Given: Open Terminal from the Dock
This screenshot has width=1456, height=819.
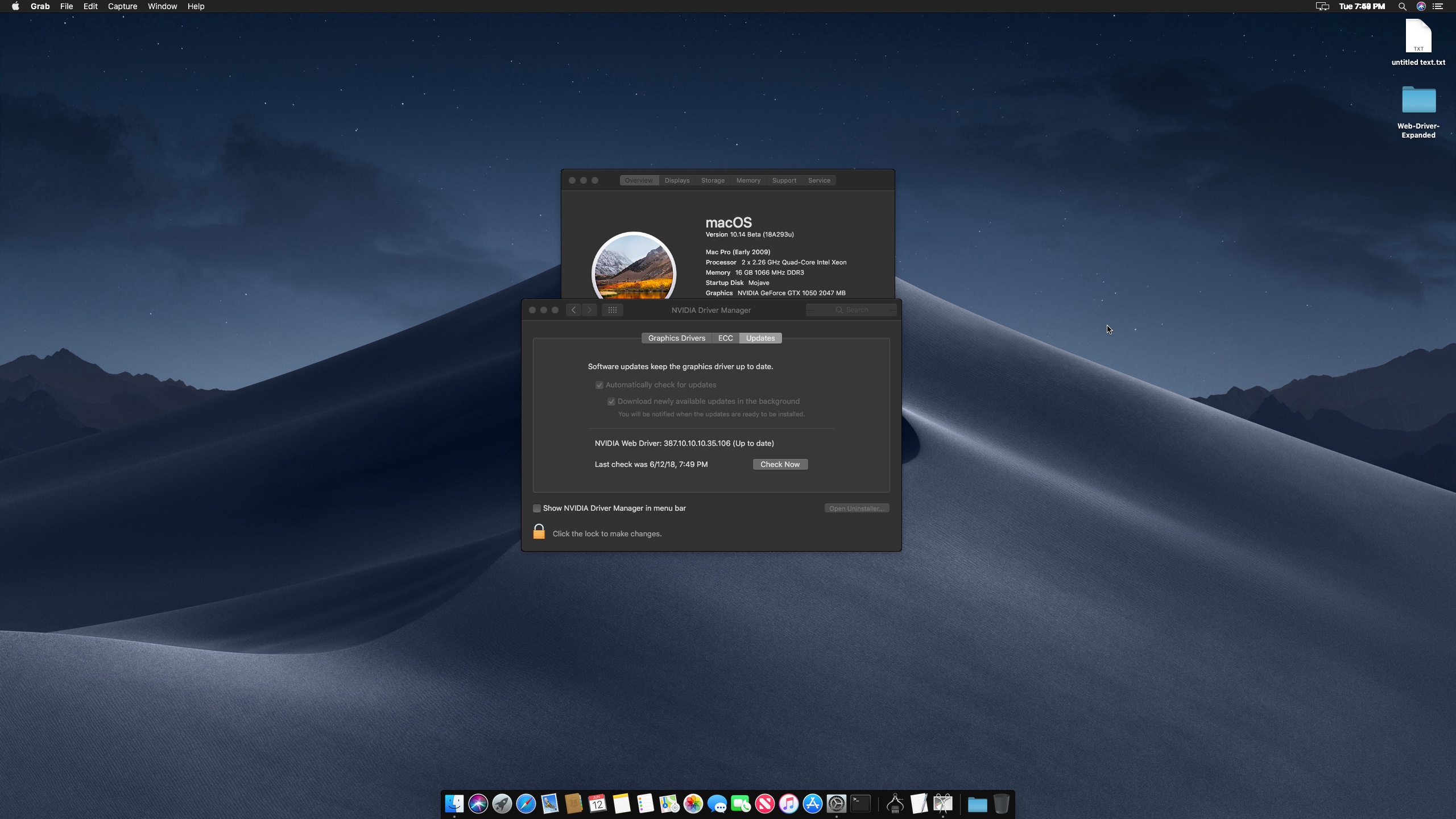Looking at the screenshot, I should coord(861,803).
